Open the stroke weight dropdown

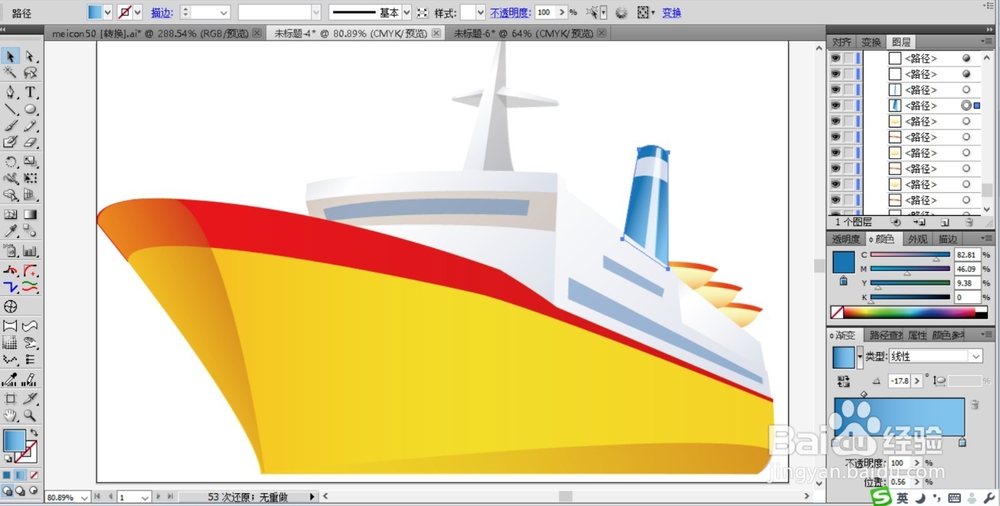(224, 12)
